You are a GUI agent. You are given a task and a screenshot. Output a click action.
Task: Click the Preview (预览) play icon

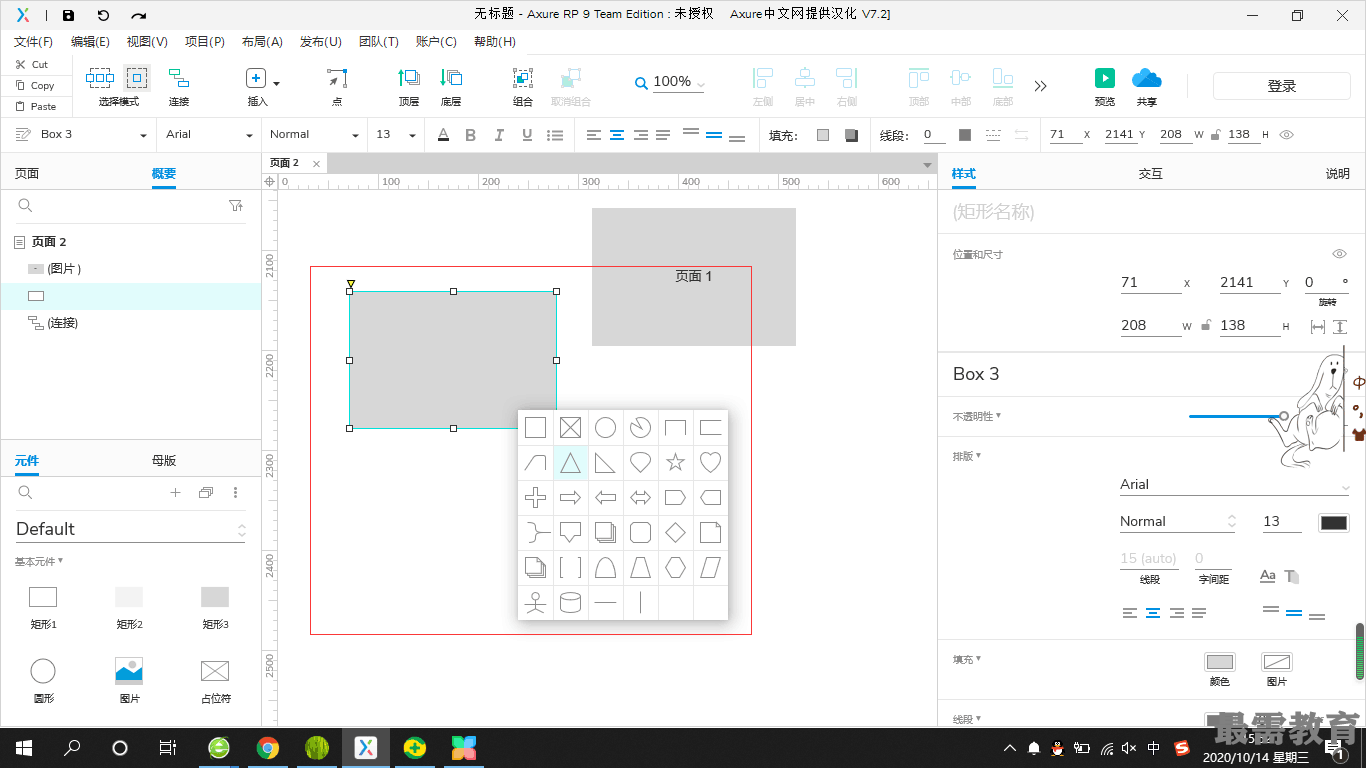(x=1105, y=78)
